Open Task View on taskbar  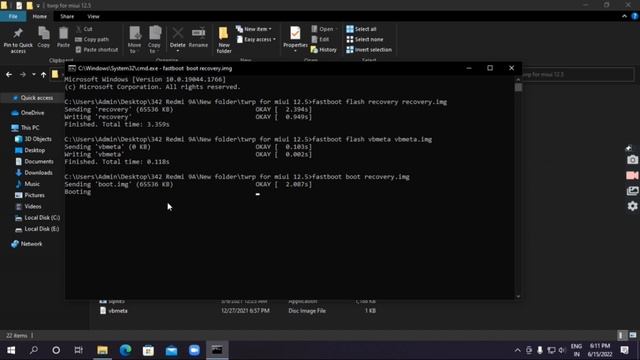[x=78, y=350]
